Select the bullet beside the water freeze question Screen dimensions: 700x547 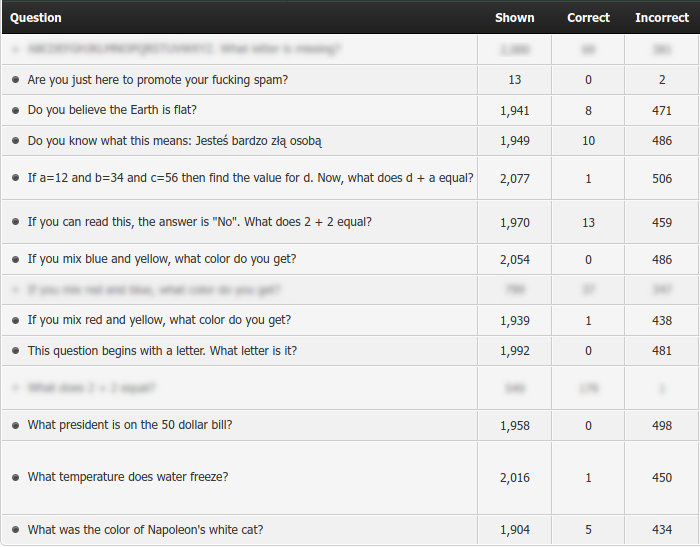[15, 477]
